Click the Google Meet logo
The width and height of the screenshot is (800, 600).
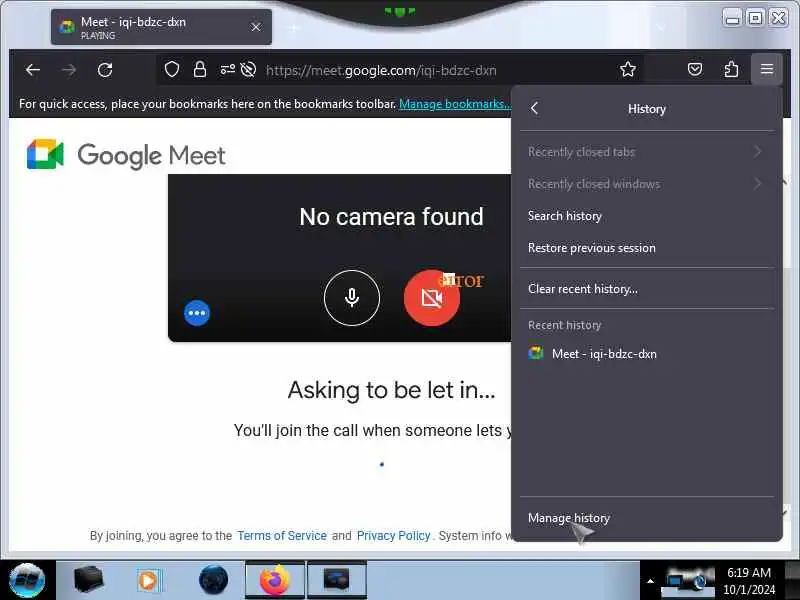click(126, 155)
